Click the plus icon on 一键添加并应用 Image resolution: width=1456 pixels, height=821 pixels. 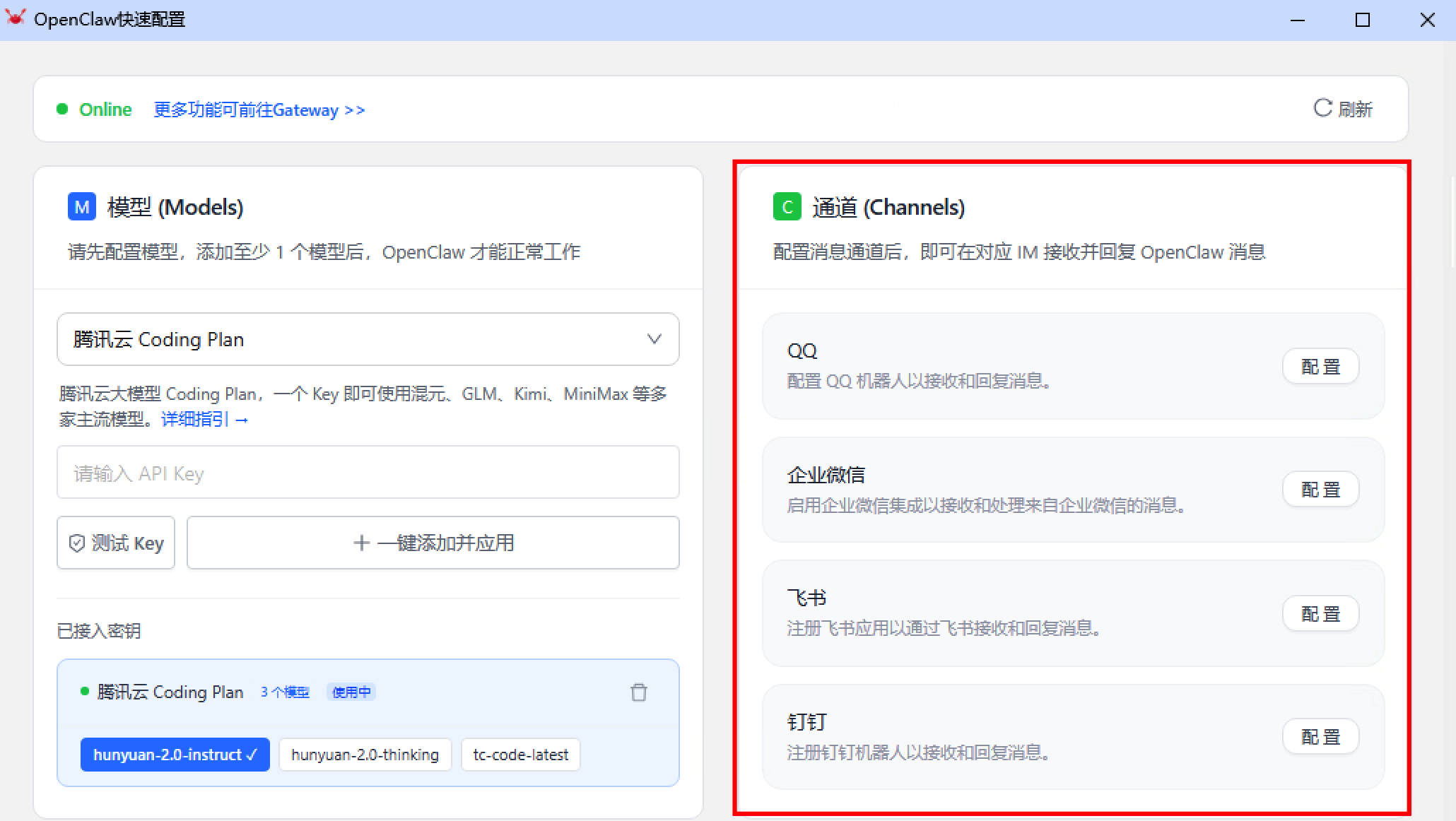pyautogui.click(x=361, y=543)
